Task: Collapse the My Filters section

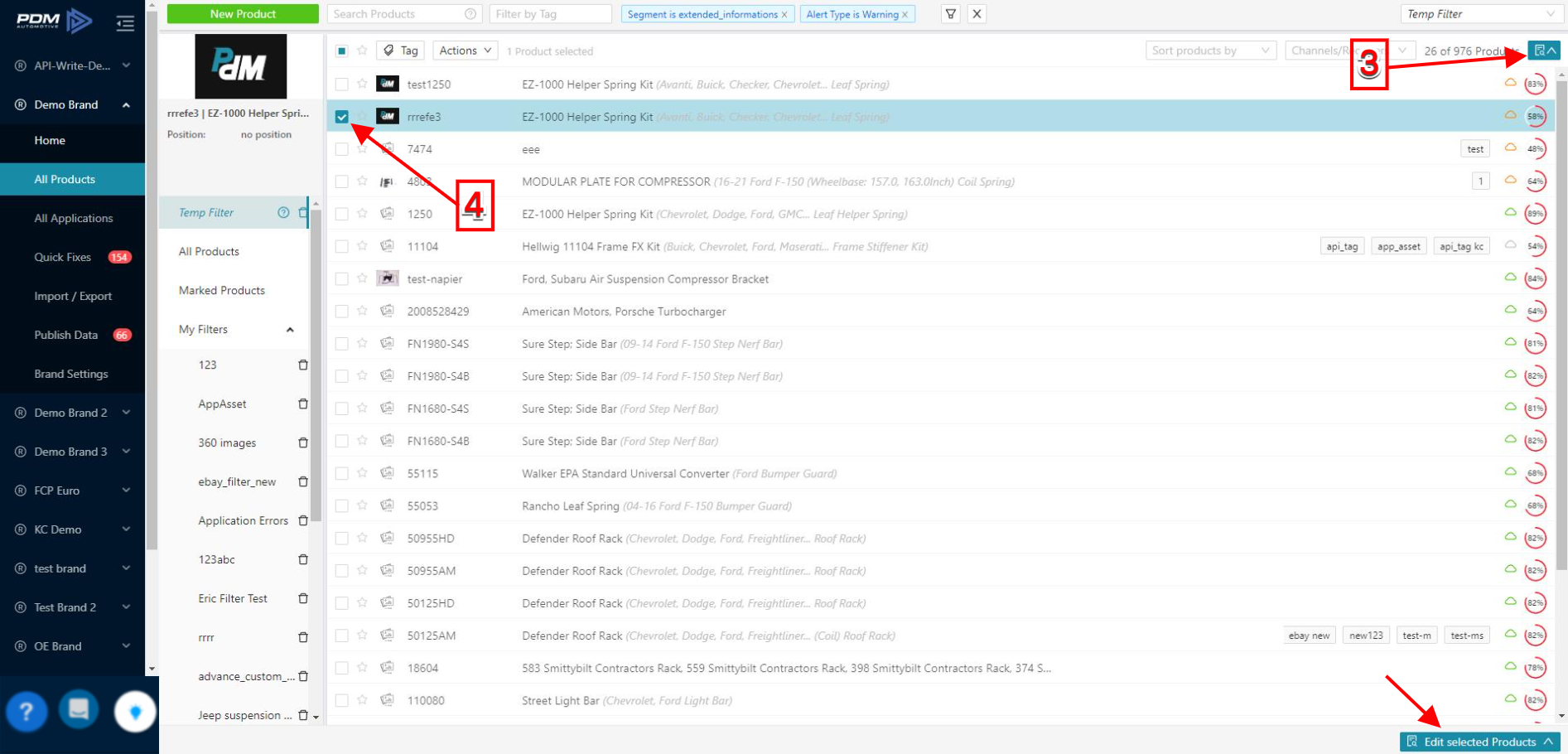Action: point(290,330)
